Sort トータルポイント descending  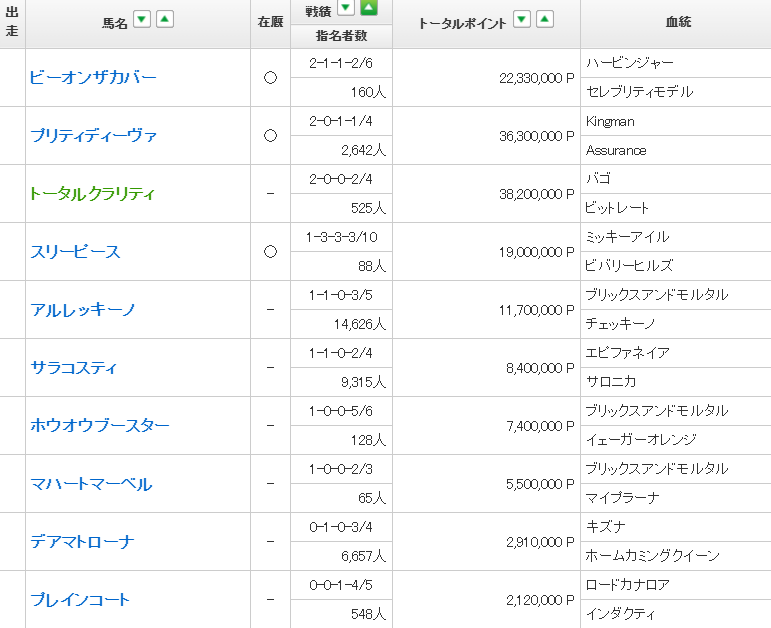pyautogui.click(x=521, y=20)
